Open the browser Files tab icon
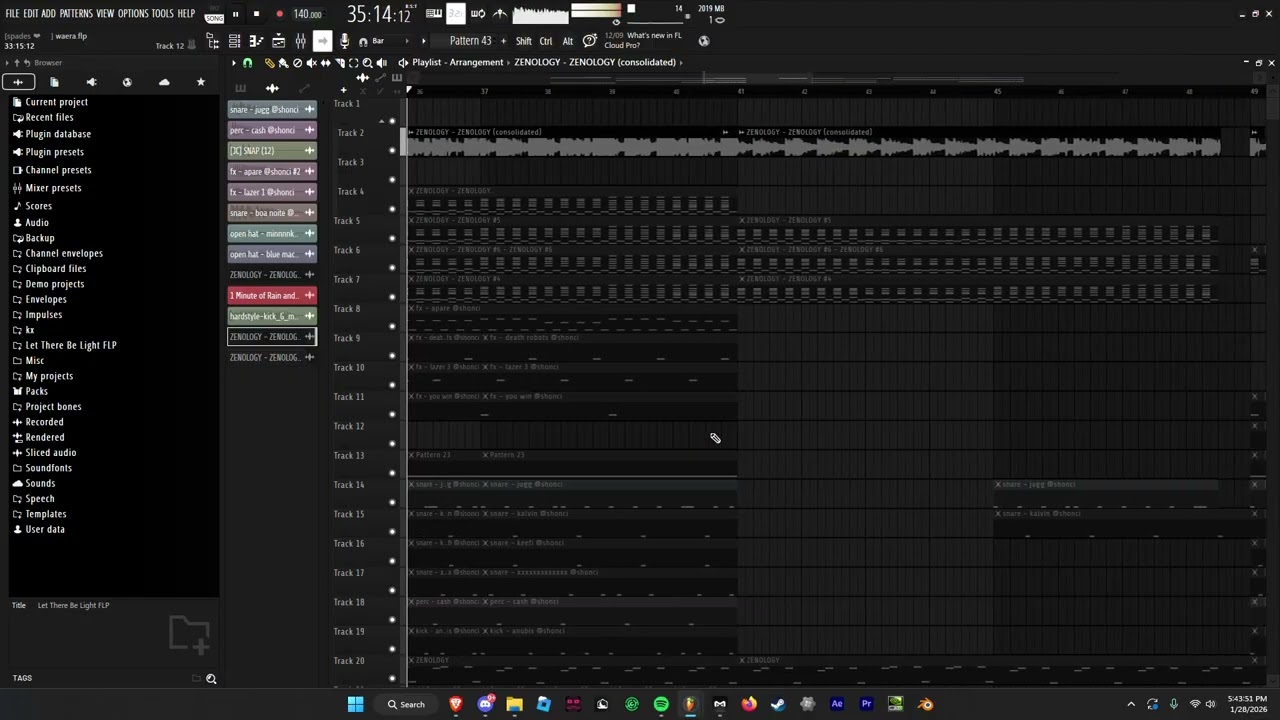The height and width of the screenshot is (720, 1280). point(54,82)
